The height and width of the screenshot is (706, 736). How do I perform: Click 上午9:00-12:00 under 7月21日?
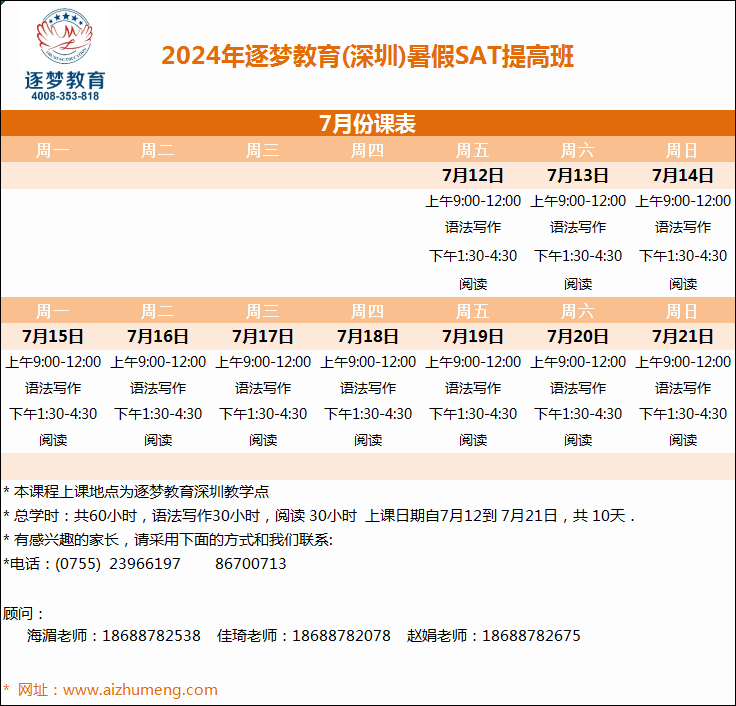[x=683, y=362]
